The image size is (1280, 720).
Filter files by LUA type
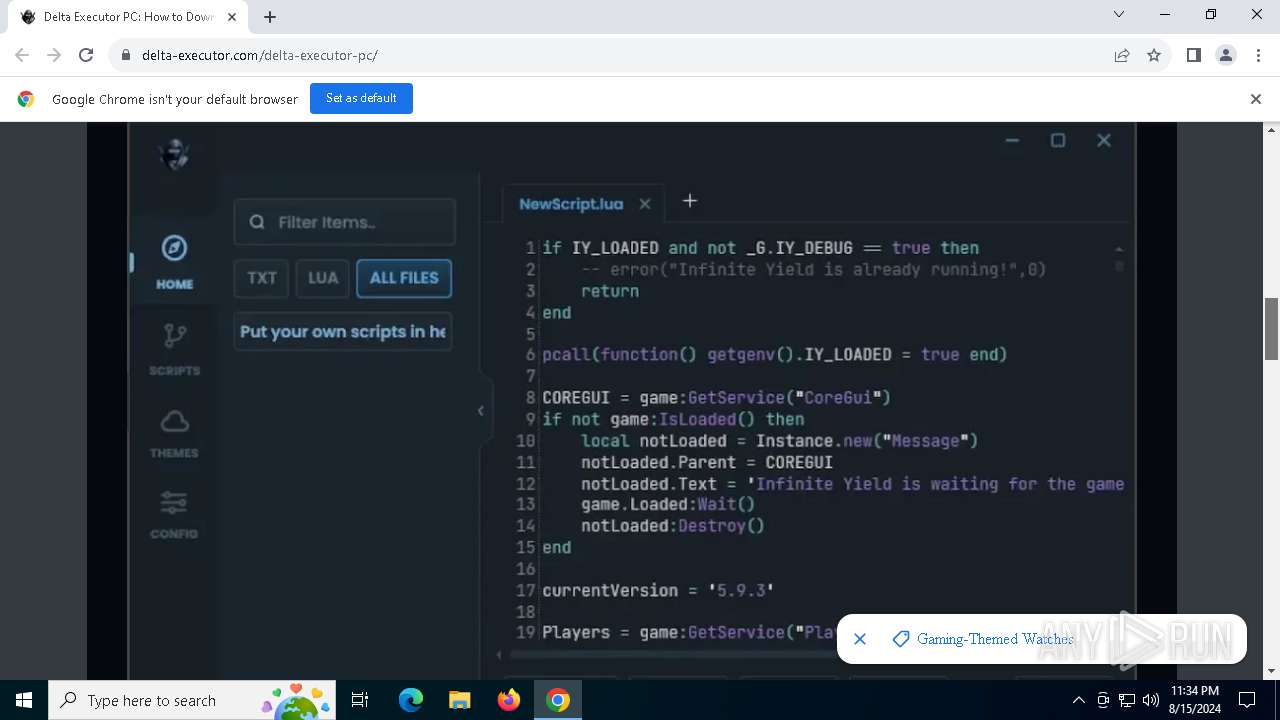(x=323, y=278)
